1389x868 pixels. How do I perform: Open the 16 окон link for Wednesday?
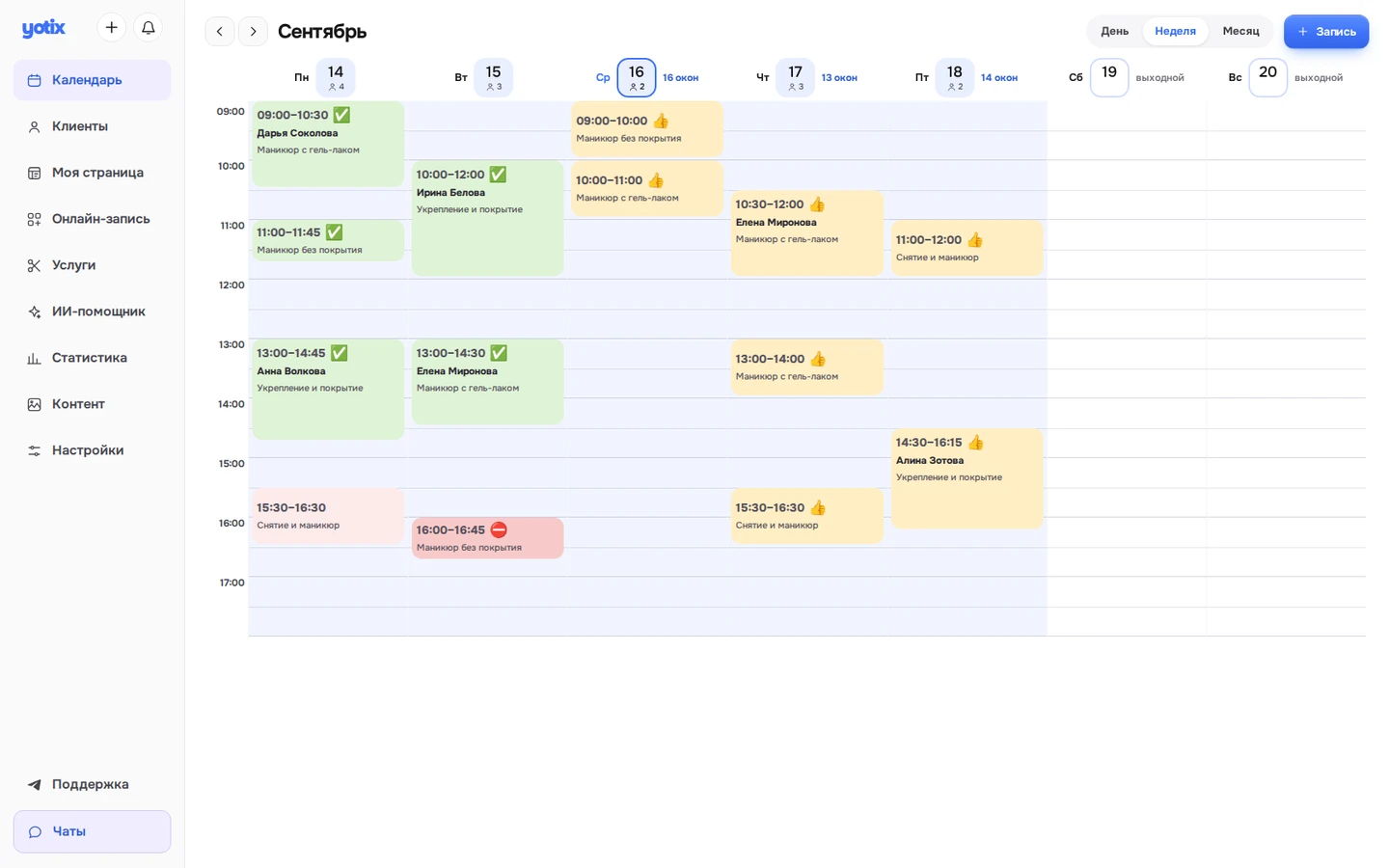coord(680,78)
